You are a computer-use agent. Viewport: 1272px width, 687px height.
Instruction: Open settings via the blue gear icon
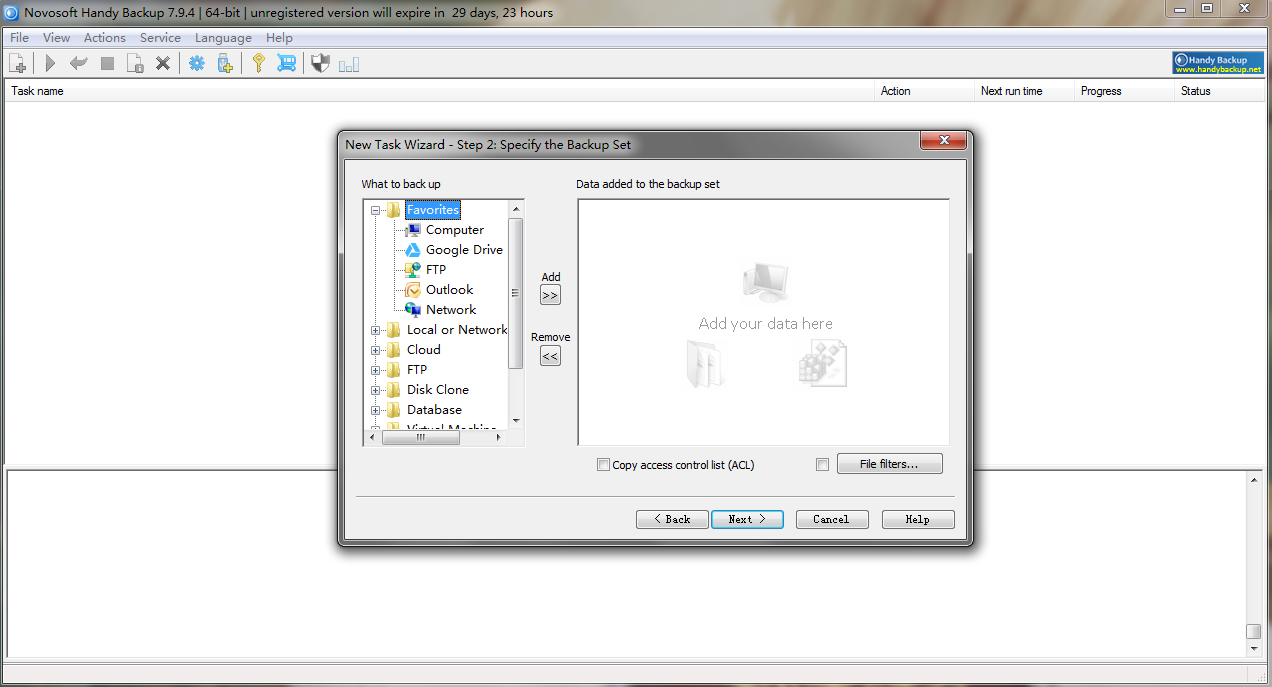(197, 64)
